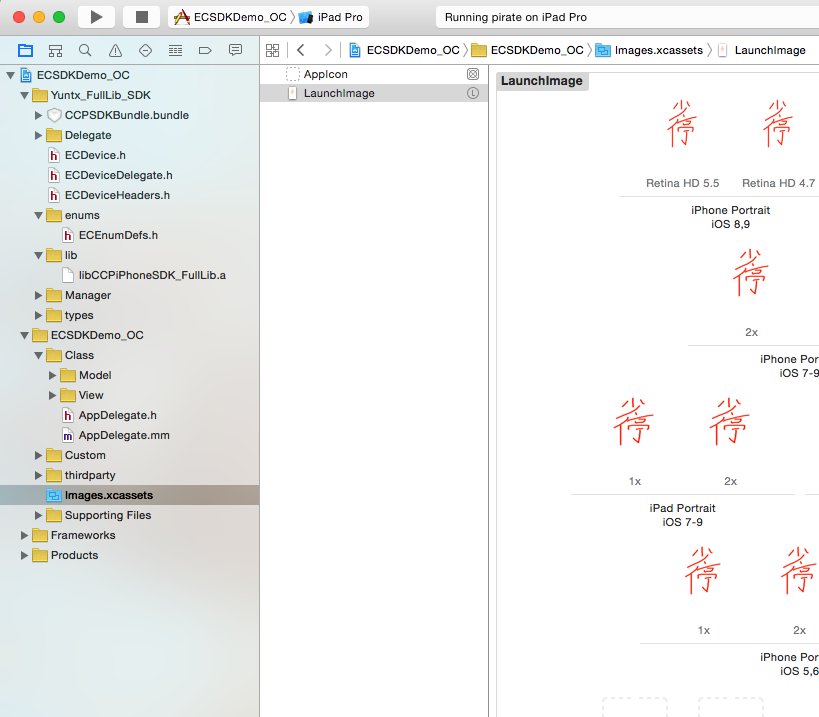819x717 pixels.
Task: Click ECSDKDemo_OC folder in jump bar
Action: 528,50
